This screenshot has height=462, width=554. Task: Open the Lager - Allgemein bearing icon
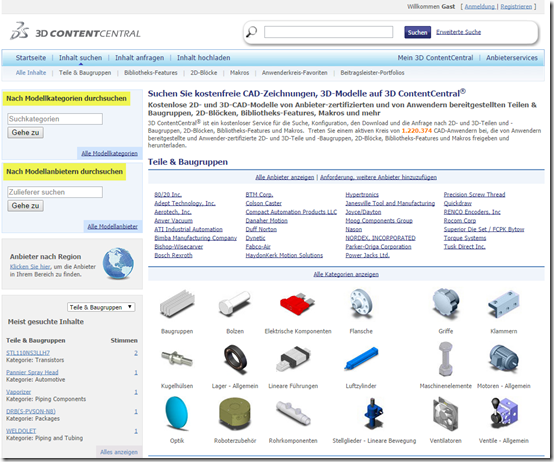pos(235,358)
